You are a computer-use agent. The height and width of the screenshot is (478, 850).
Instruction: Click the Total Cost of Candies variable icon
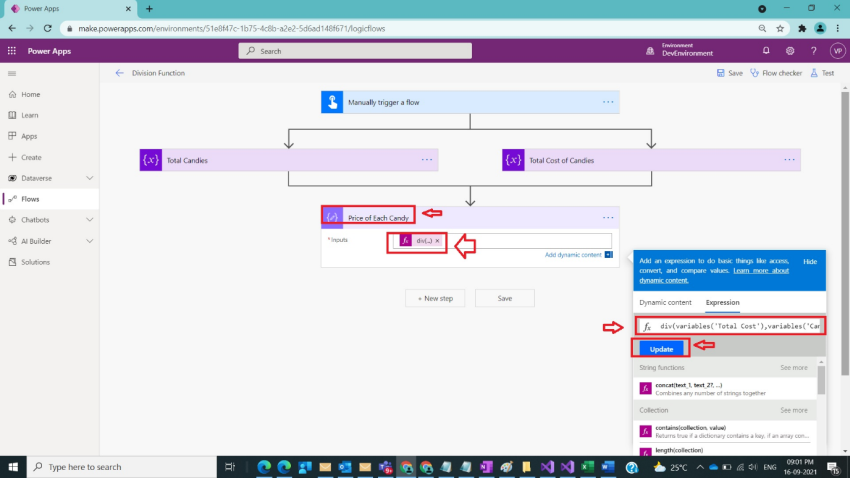513,160
